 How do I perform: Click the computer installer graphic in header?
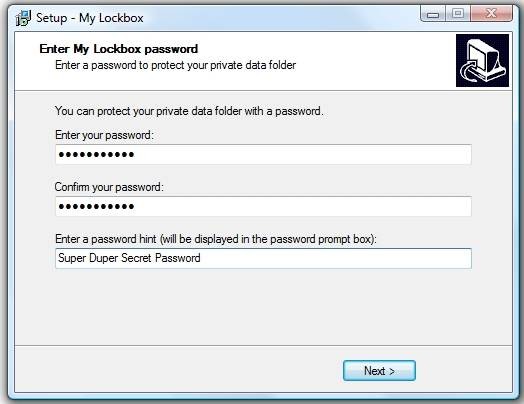482,60
